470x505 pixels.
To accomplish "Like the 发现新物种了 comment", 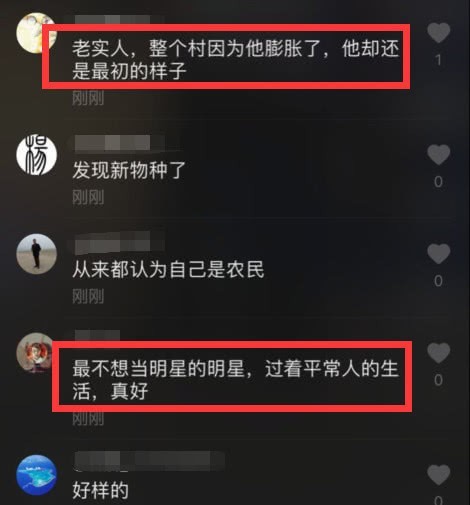I will click(x=438, y=155).
